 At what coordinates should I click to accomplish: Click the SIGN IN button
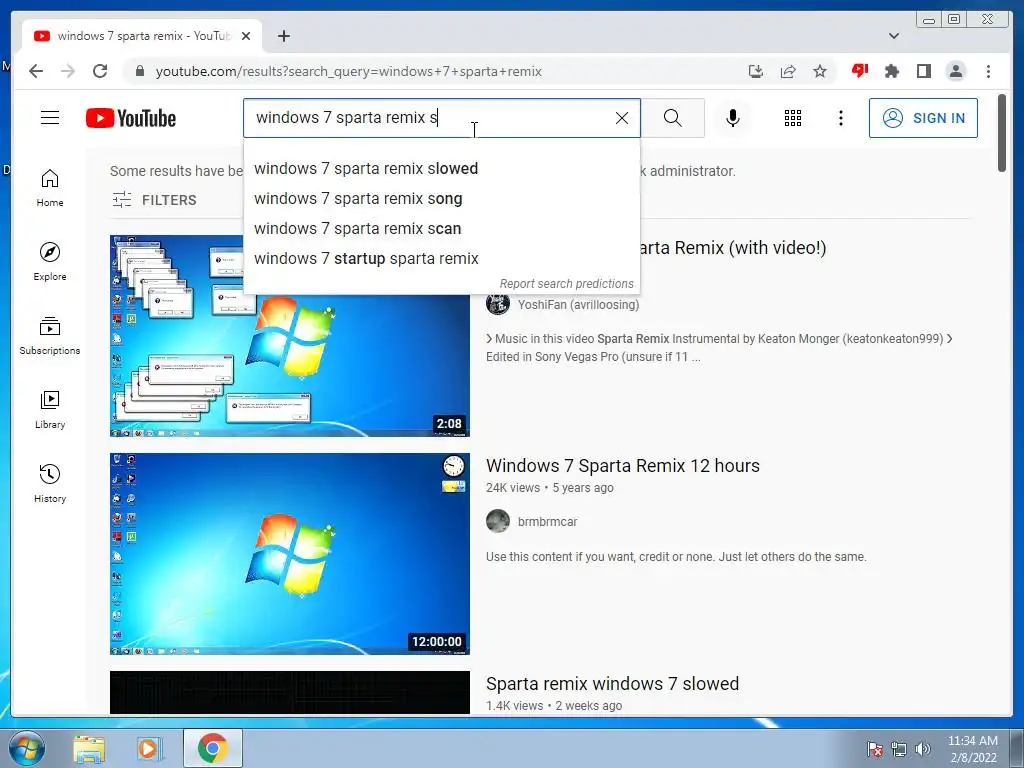[x=923, y=118]
